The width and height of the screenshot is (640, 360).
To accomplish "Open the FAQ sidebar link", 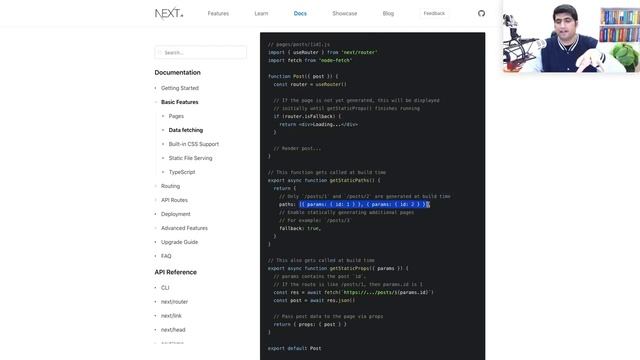I will pos(166,256).
